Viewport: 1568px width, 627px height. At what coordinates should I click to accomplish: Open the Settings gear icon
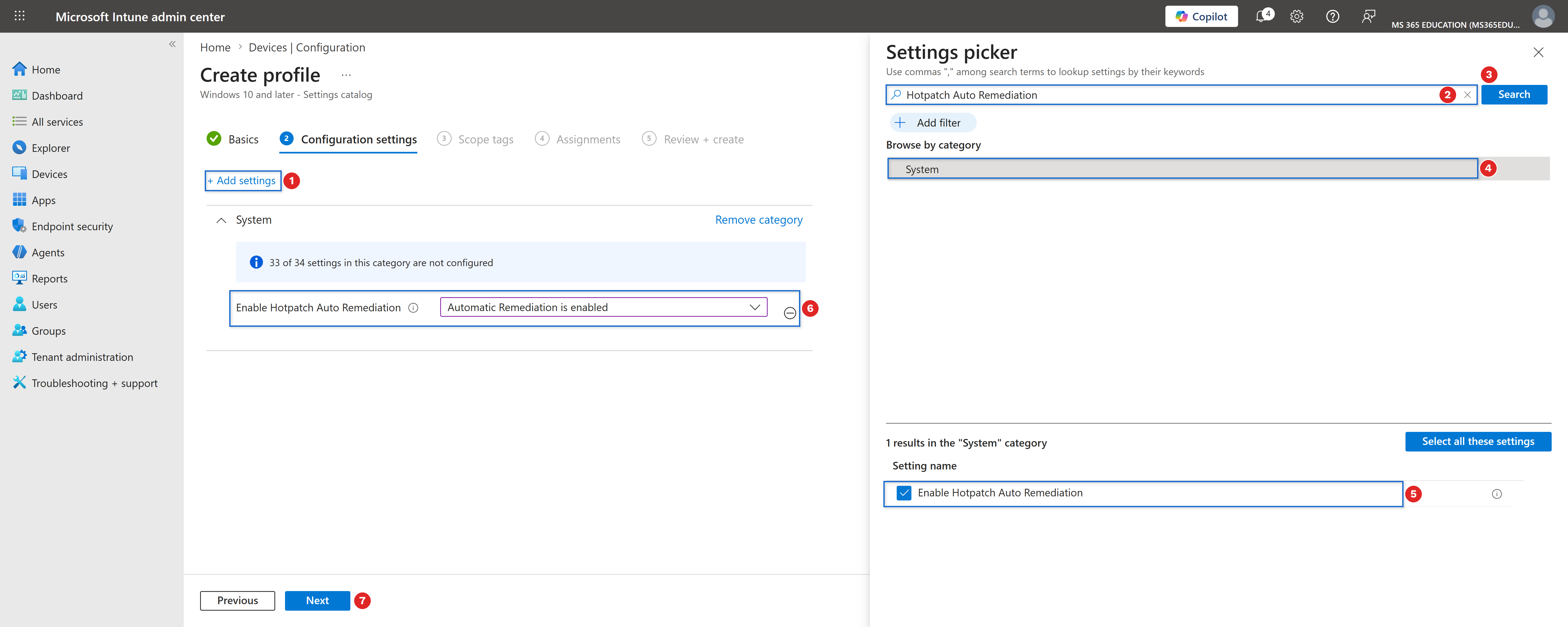pos(1297,16)
